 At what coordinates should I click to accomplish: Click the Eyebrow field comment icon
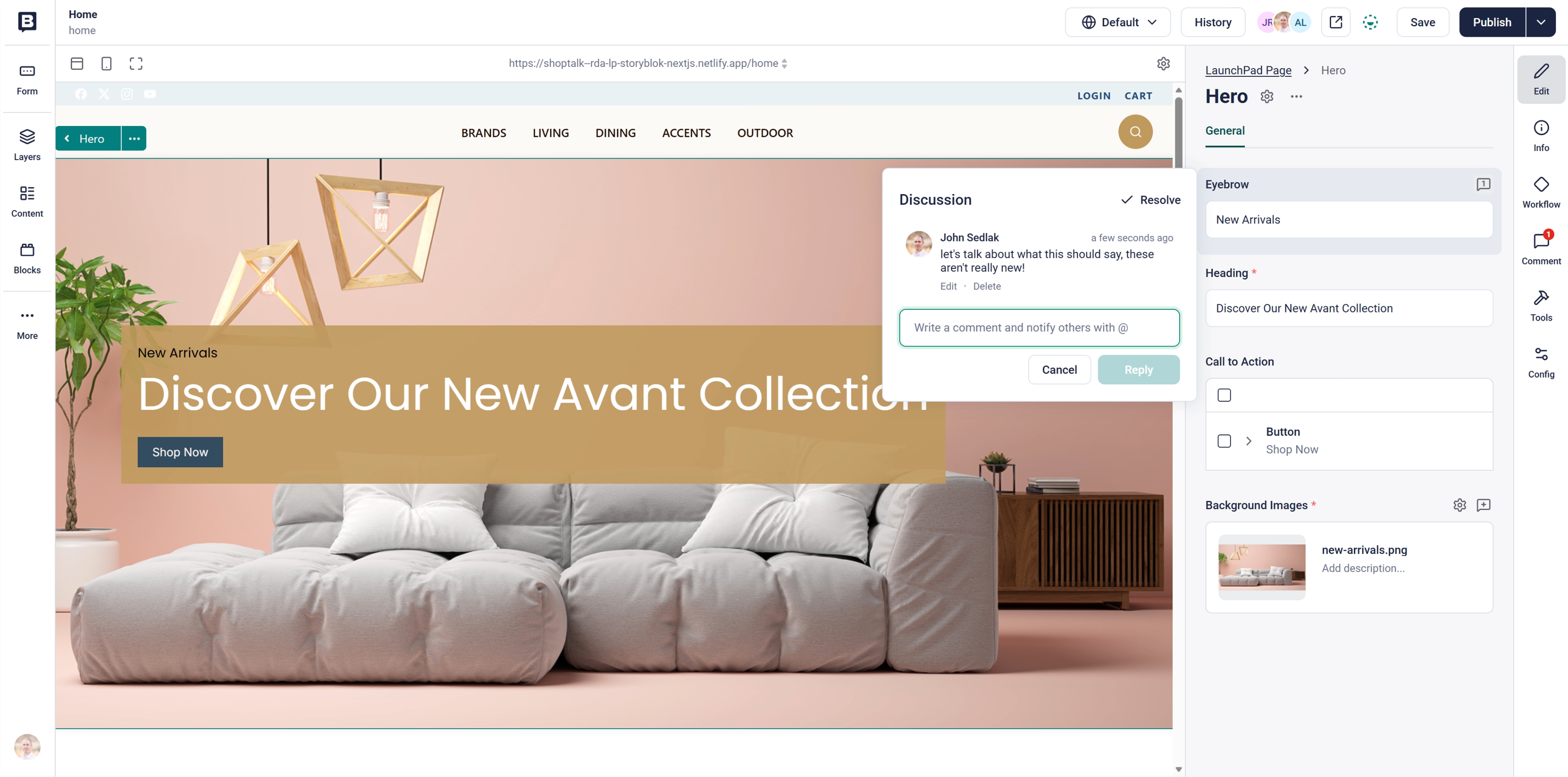[x=1483, y=184]
